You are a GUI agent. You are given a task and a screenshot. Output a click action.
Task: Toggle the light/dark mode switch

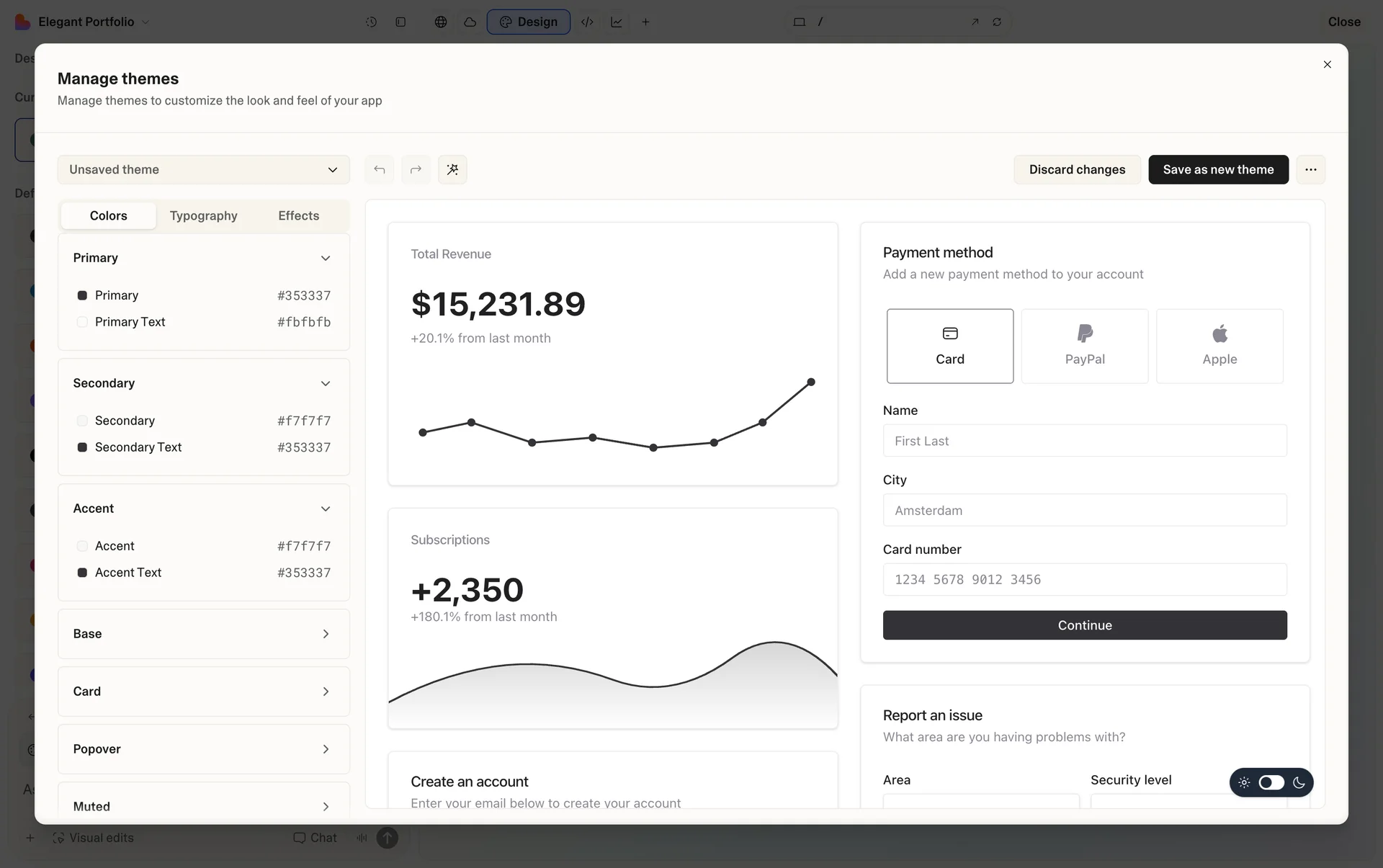tap(1271, 782)
